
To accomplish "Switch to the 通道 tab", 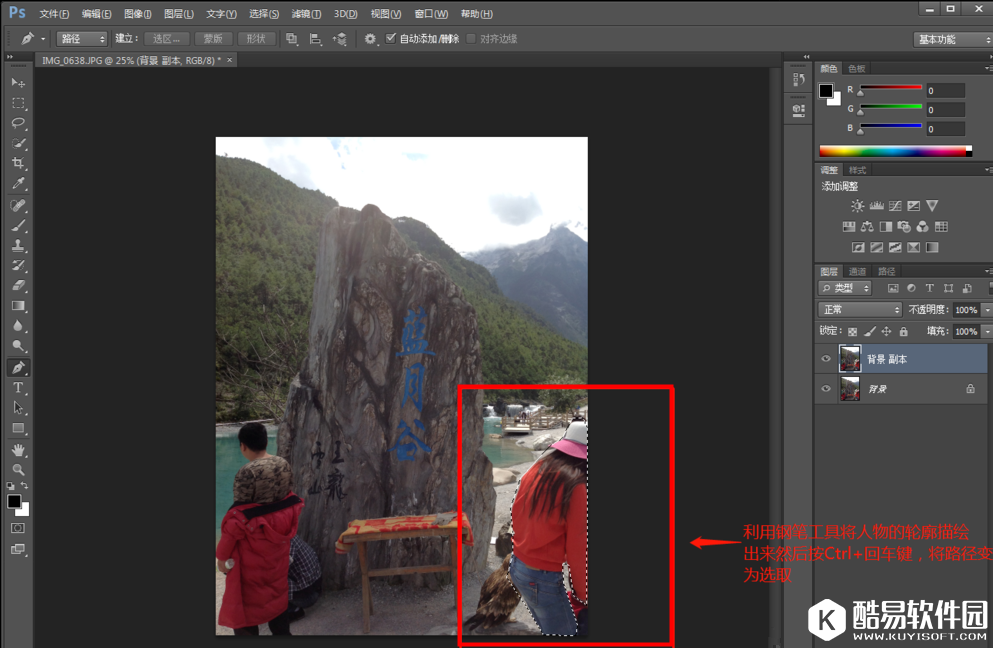I will pyautogui.click(x=857, y=272).
